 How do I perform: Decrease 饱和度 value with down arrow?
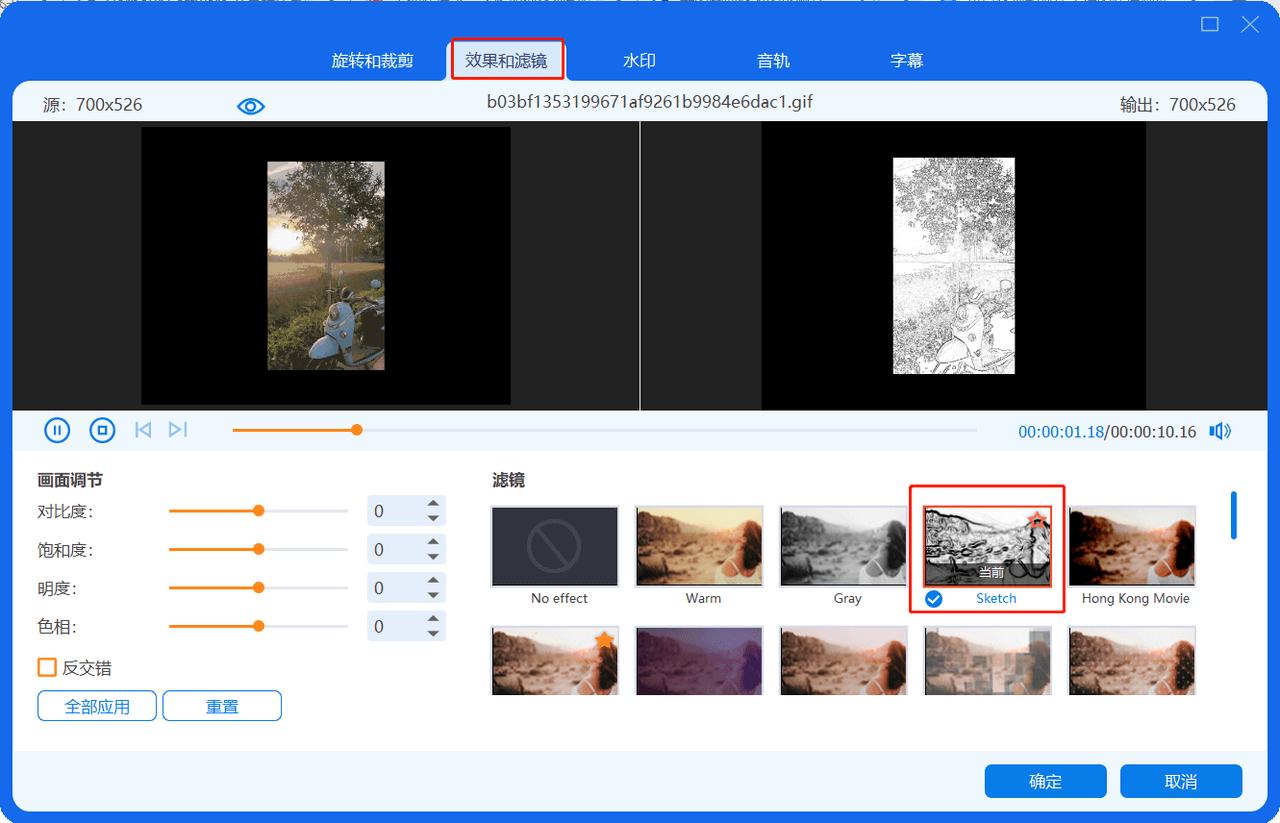point(433,557)
